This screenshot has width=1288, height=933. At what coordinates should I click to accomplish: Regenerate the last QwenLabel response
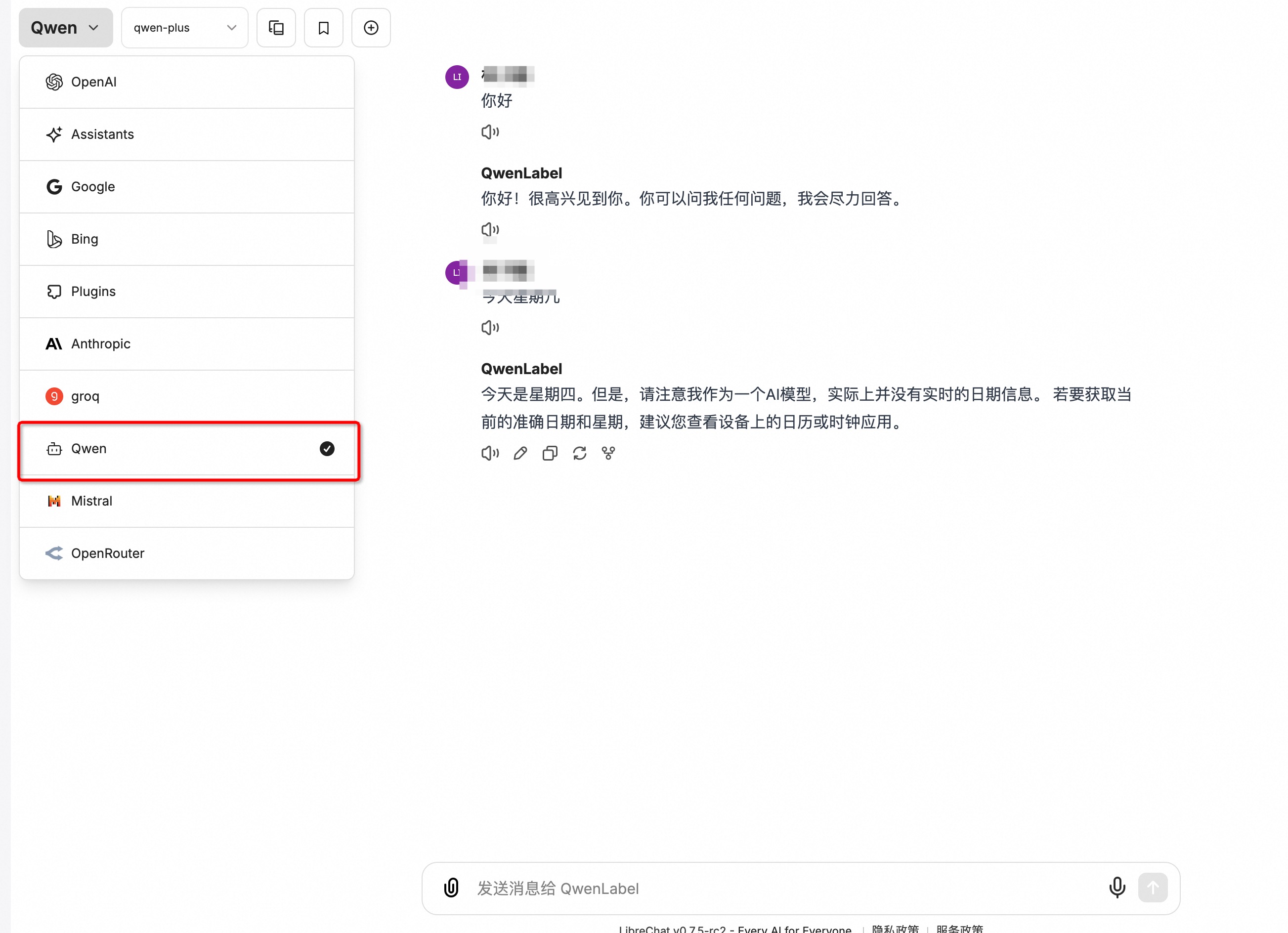pyautogui.click(x=579, y=453)
